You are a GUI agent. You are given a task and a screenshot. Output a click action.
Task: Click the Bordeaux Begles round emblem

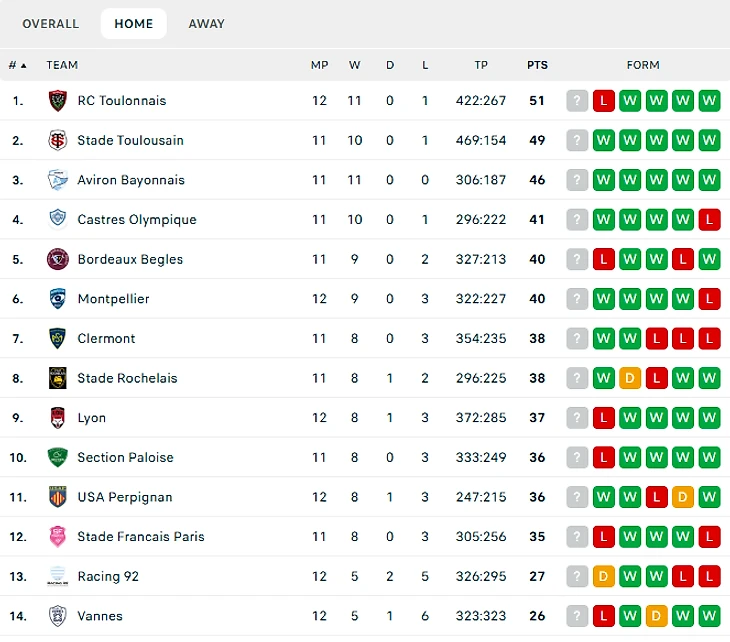click(x=58, y=259)
